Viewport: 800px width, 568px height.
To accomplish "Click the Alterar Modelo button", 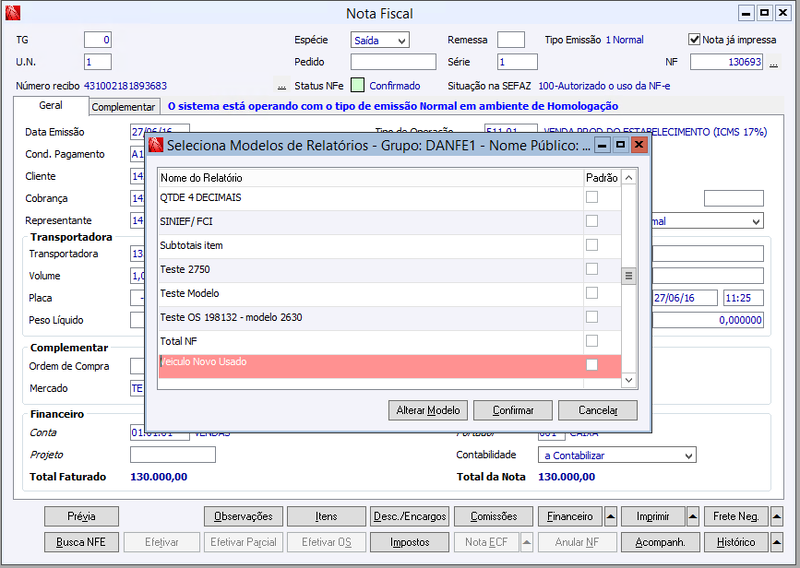I will pyautogui.click(x=428, y=410).
